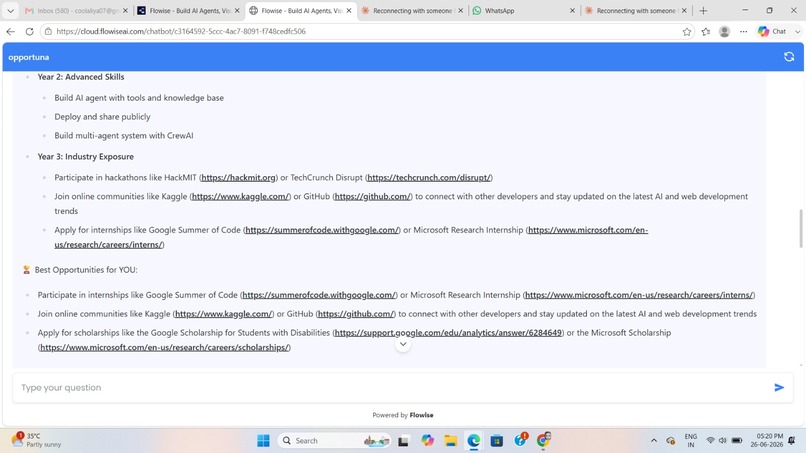The width and height of the screenshot is (806, 453).
Task: Open the Google scholarship support link
Action: (448, 333)
